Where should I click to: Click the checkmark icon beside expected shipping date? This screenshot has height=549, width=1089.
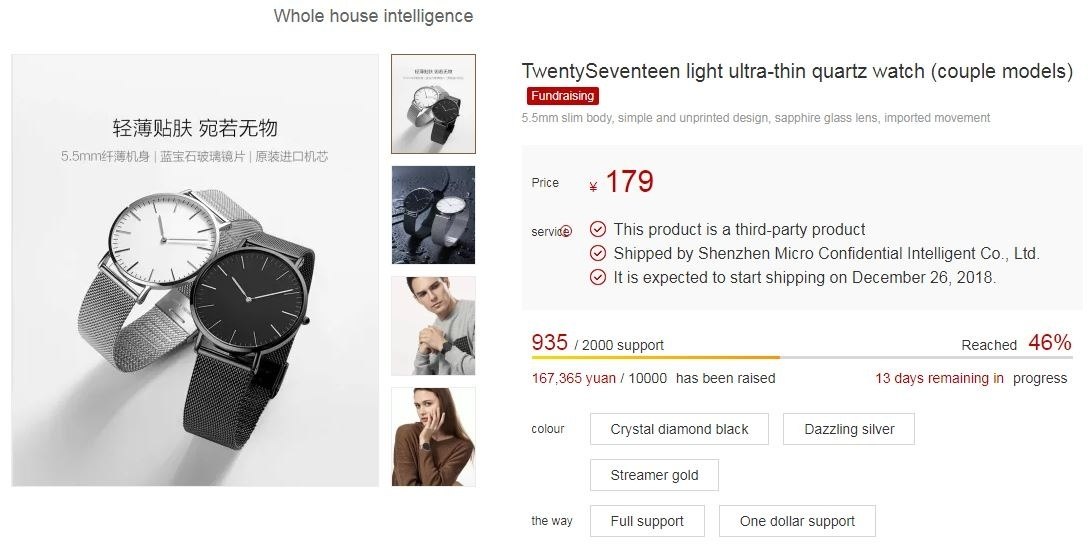click(598, 277)
